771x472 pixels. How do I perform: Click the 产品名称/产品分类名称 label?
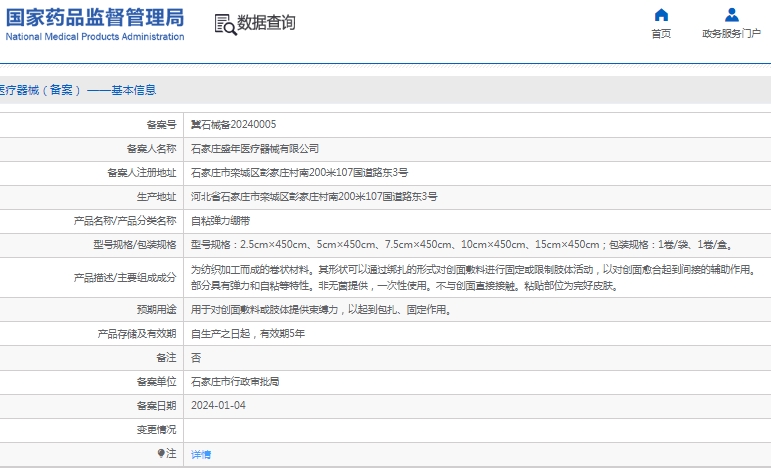pyautogui.click(x=125, y=221)
